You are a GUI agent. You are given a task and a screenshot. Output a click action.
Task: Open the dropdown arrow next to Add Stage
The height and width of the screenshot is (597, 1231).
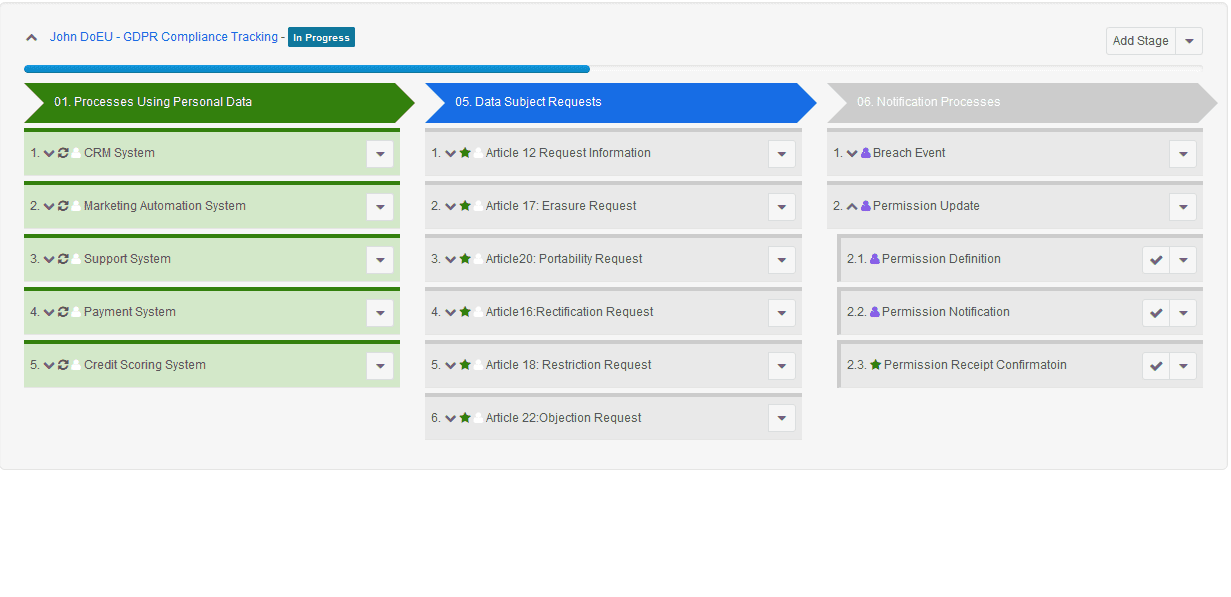pyautogui.click(x=1189, y=41)
